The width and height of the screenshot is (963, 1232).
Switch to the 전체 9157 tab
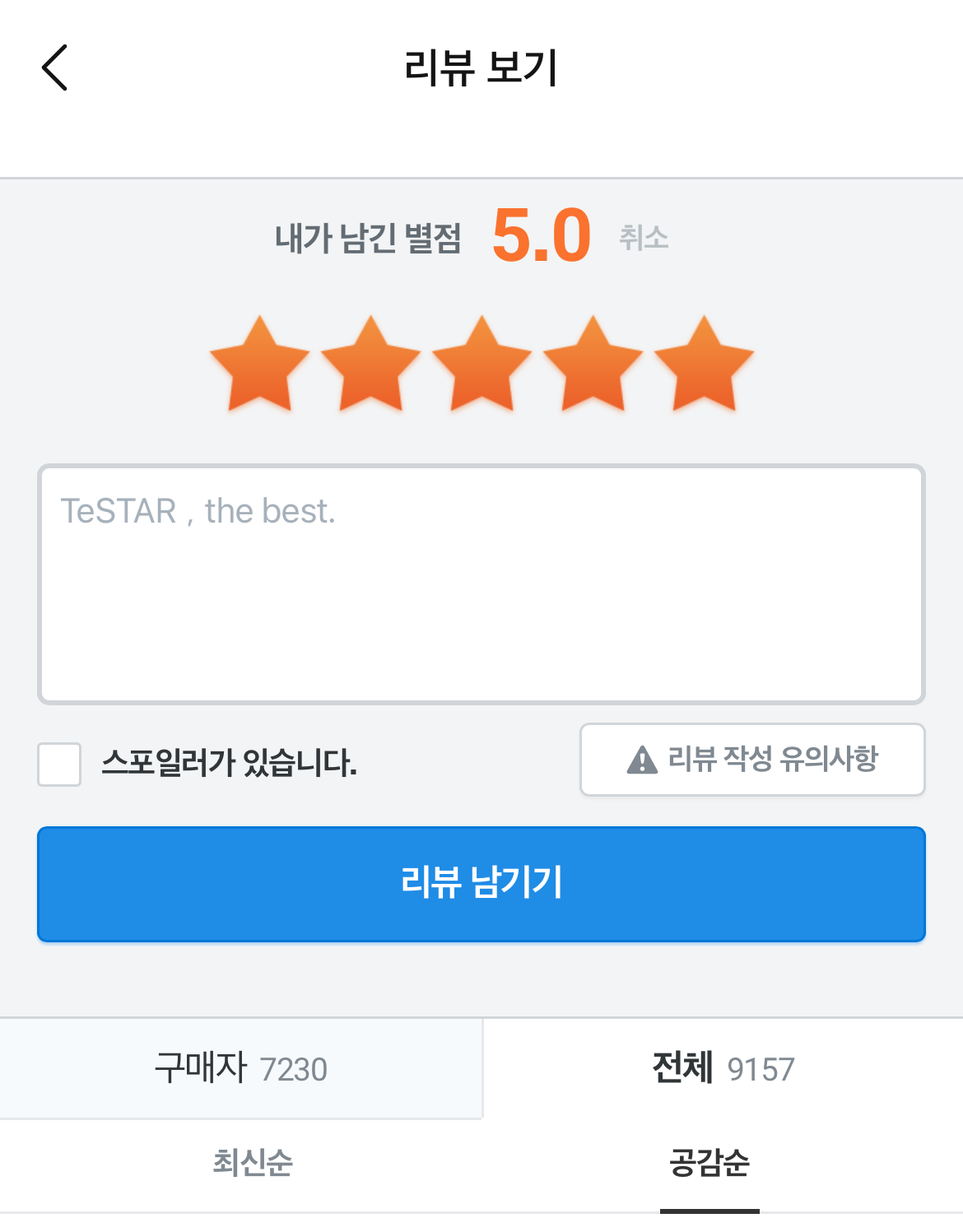coord(723,1068)
